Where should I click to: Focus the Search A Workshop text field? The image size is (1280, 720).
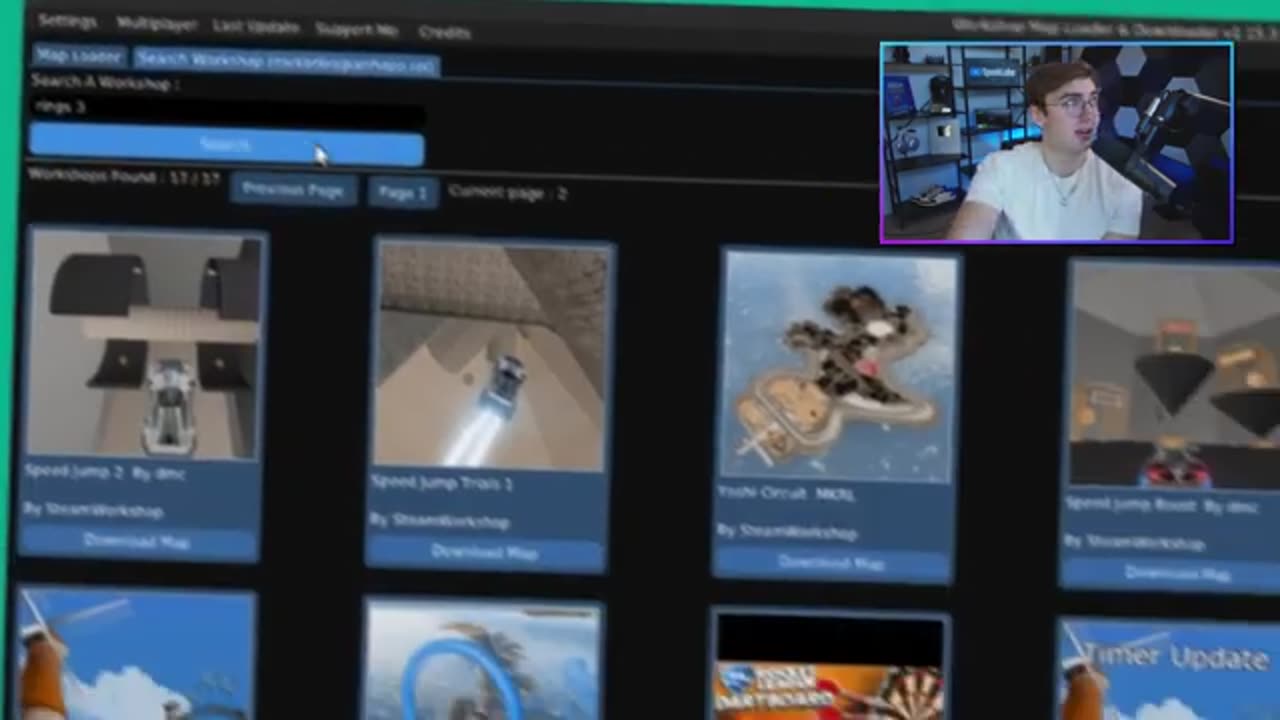228,108
